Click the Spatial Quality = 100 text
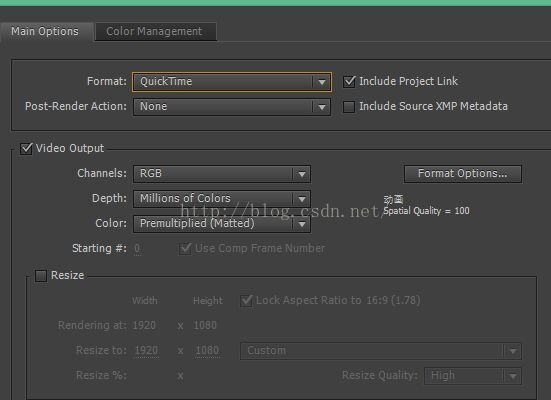 [x=426, y=211]
